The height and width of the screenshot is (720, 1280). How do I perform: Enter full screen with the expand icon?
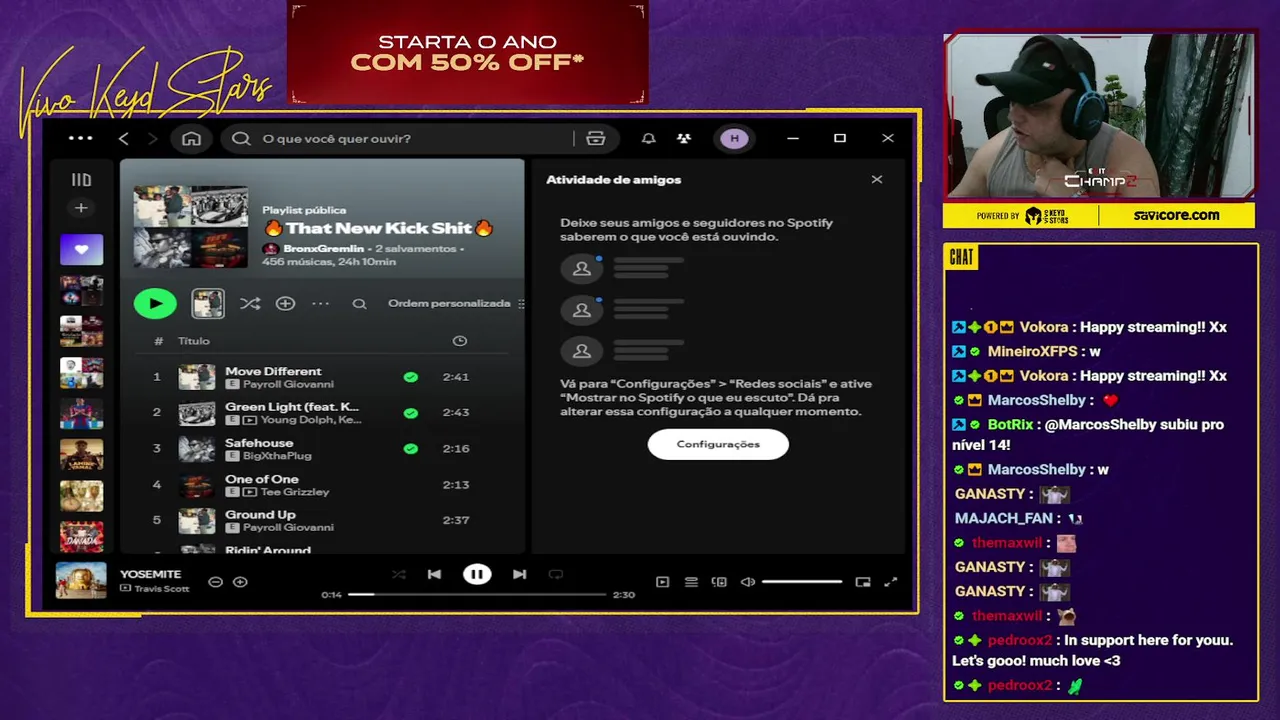tap(891, 582)
